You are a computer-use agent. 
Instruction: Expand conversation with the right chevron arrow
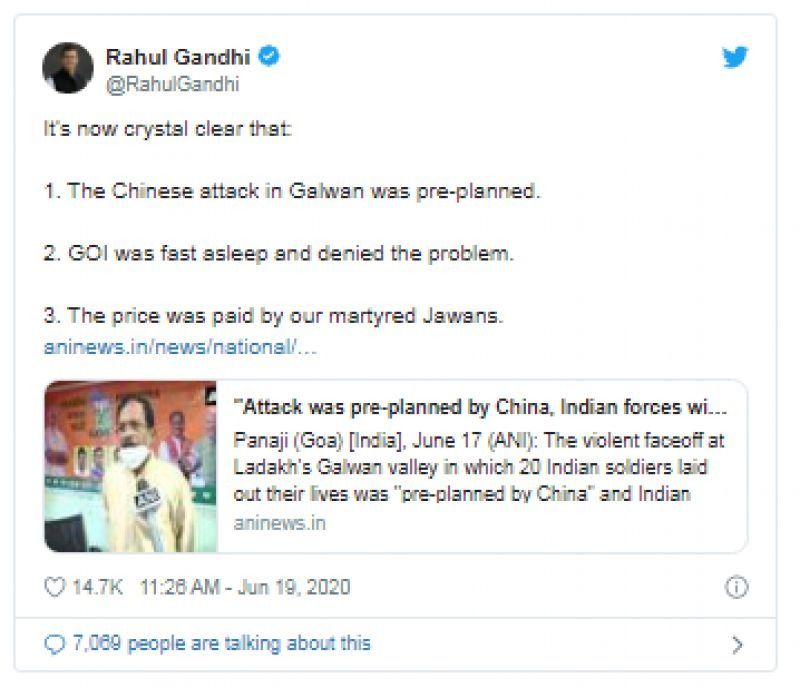(x=737, y=645)
